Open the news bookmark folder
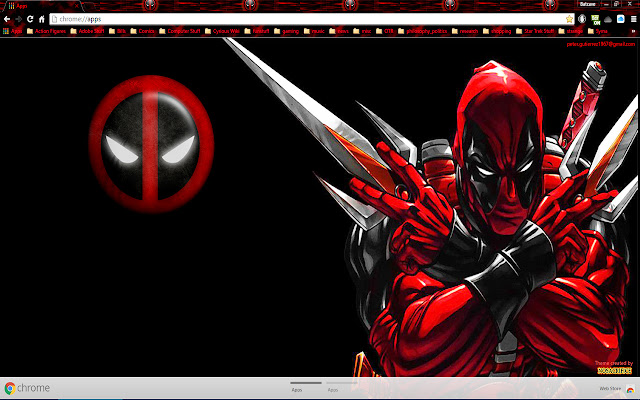The height and width of the screenshot is (400, 640). [339, 31]
